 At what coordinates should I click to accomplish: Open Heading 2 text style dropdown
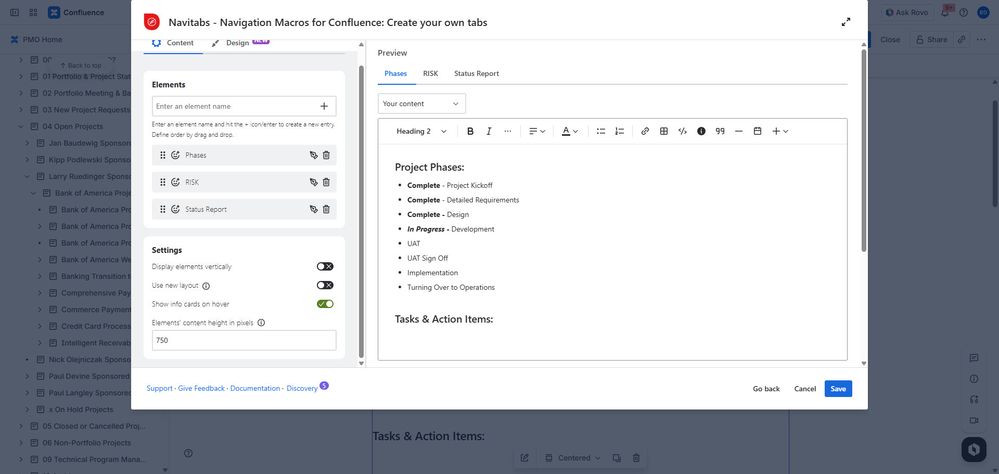tap(422, 131)
